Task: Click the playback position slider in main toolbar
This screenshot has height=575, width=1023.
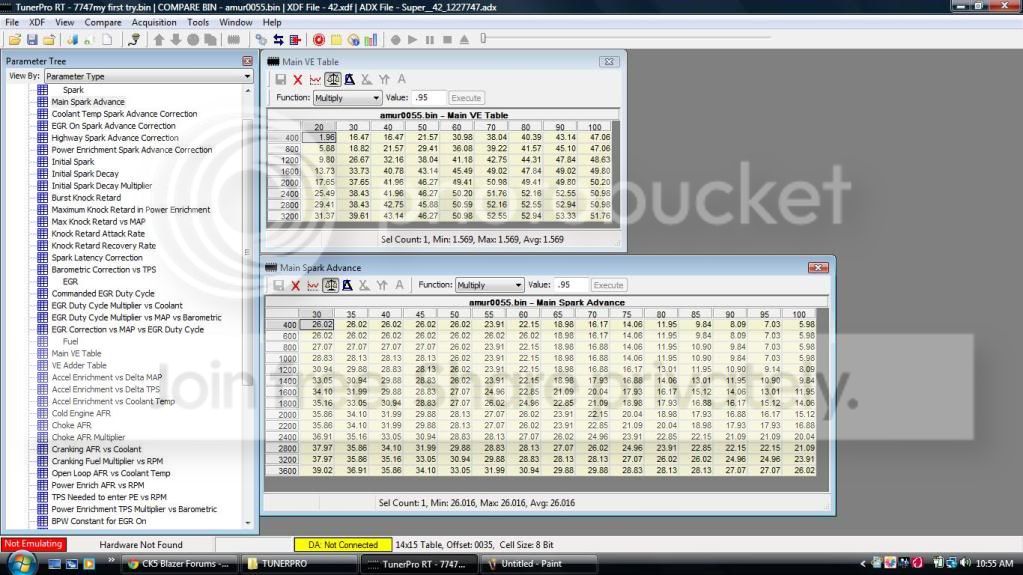Action: [483, 39]
